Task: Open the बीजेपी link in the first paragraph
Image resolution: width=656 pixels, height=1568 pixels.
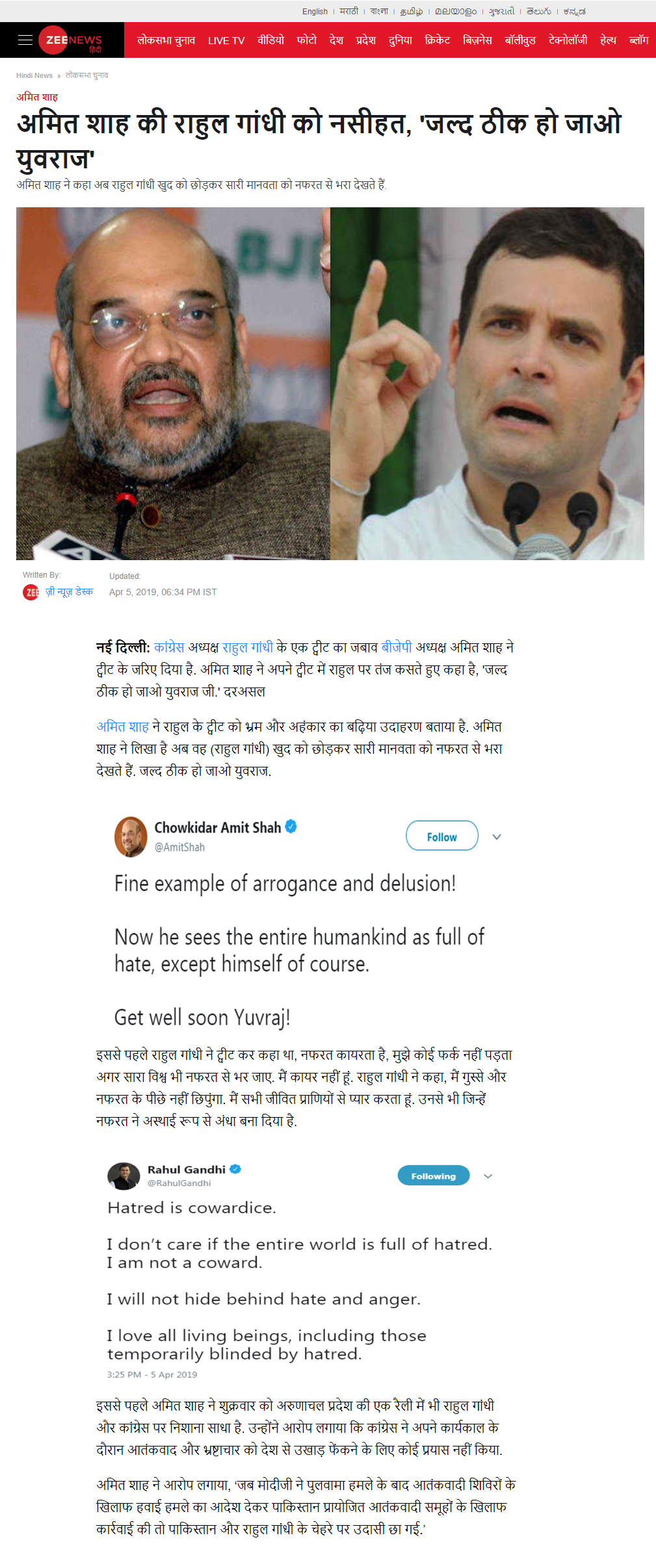Action: tap(397, 647)
